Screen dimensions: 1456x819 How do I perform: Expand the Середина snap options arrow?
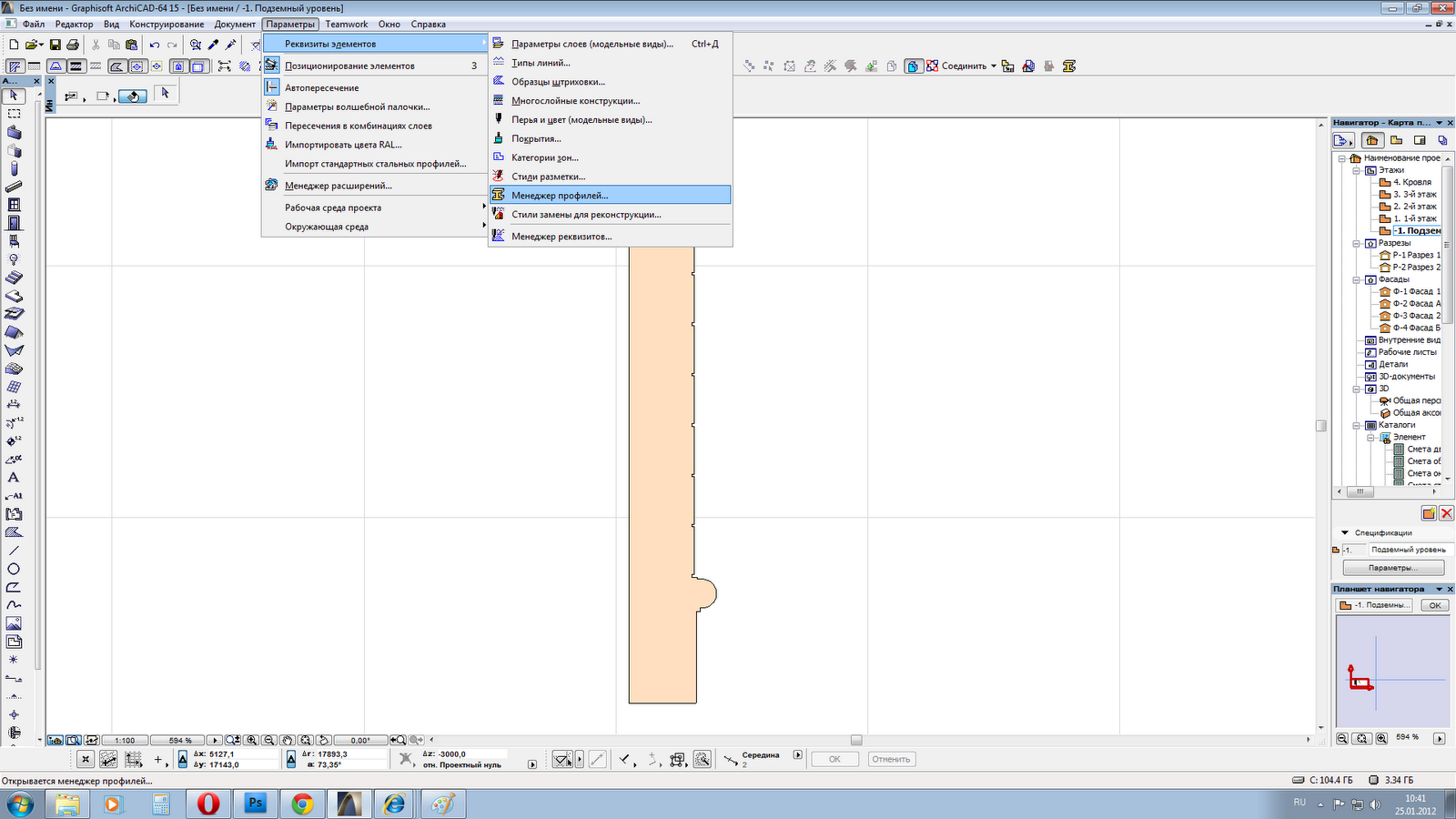click(798, 754)
